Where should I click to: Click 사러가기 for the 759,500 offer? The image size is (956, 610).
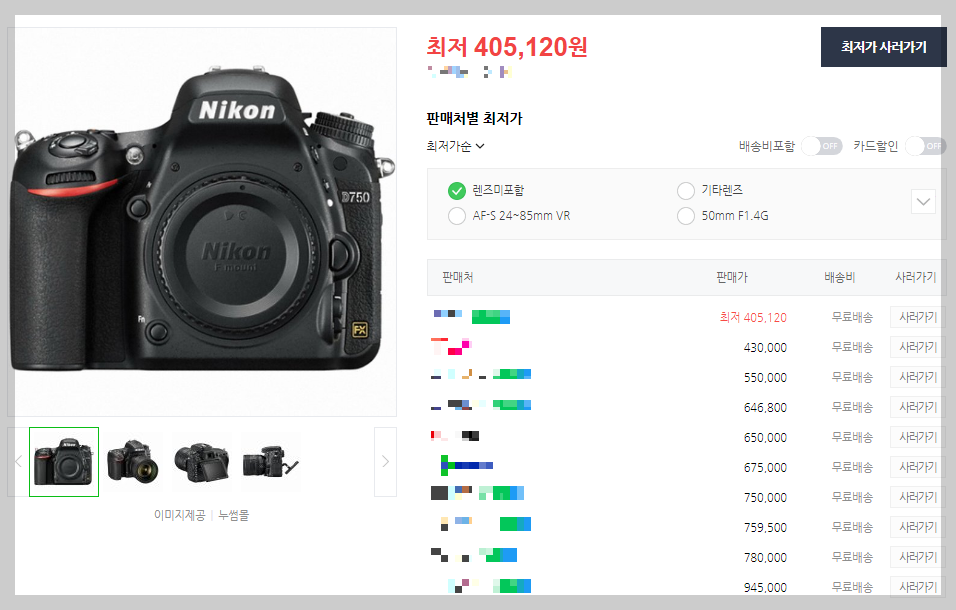[918, 527]
